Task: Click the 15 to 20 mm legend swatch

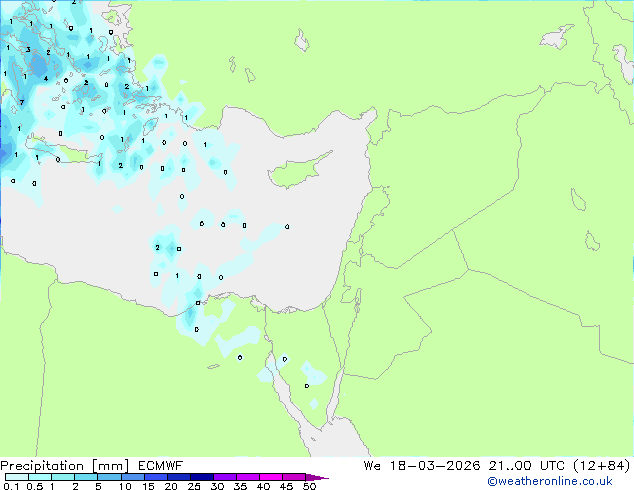Action: coord(155,477)
